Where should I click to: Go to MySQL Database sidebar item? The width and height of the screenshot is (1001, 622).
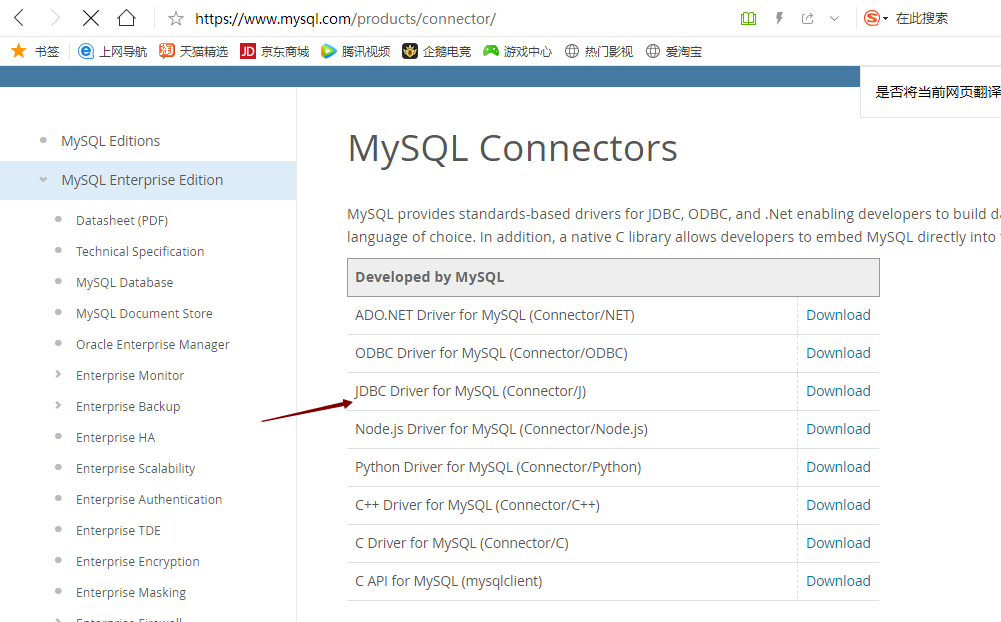[x=124, y=282]
